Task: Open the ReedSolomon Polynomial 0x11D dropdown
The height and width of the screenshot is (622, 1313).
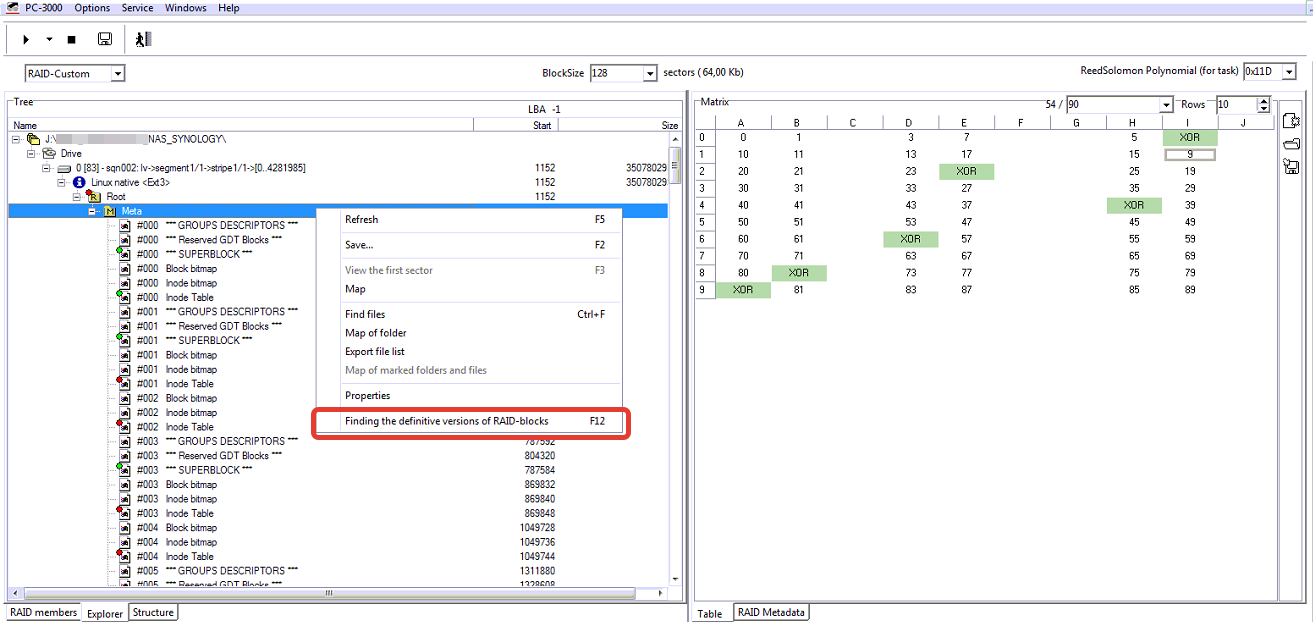Action: click(x=1289, y=72)
